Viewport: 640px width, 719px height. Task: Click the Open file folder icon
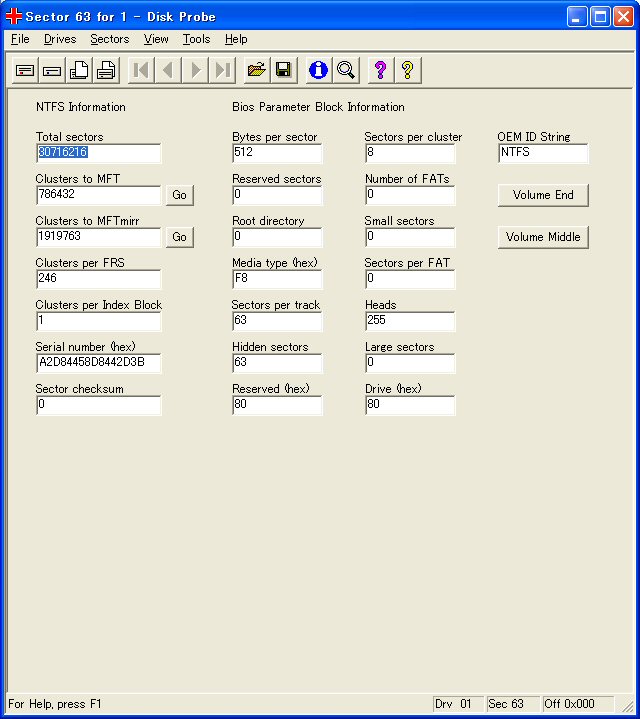coord(257,71)
